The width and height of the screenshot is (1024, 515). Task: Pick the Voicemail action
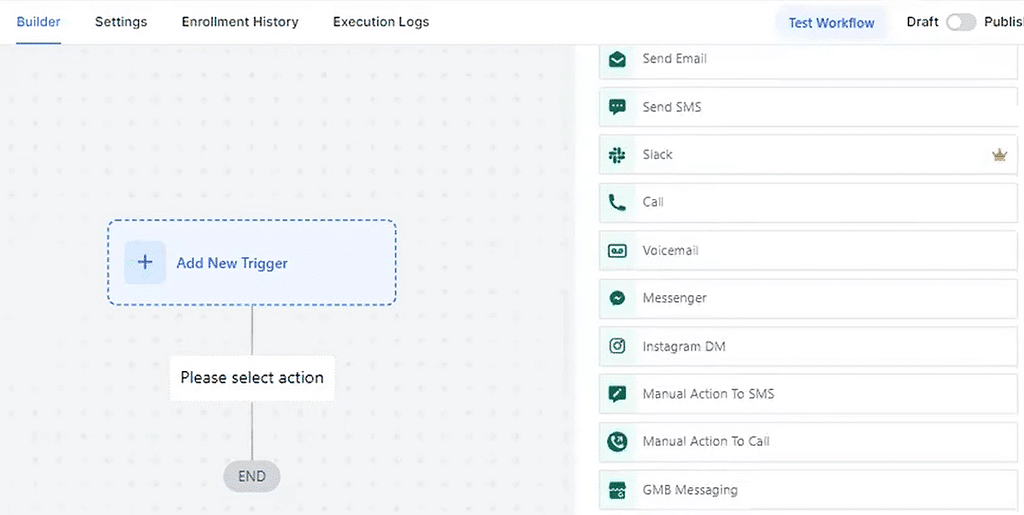[x=808, y=251]
